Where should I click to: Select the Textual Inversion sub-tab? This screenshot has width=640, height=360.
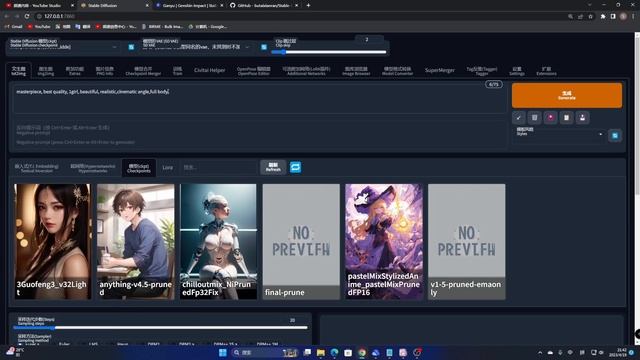point(37,168)
